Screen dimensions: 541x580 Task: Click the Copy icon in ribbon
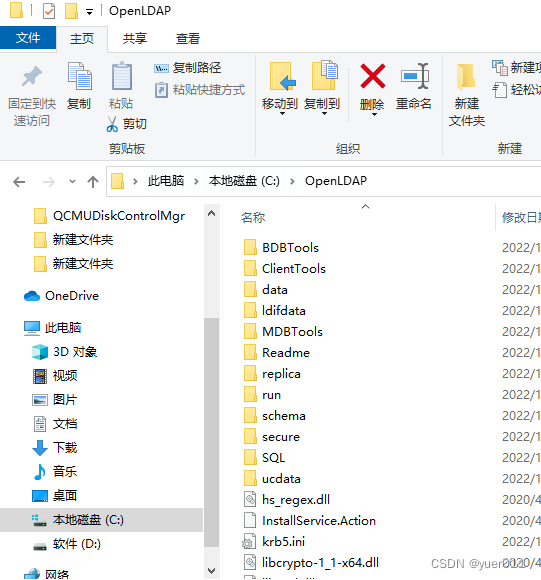80,76
